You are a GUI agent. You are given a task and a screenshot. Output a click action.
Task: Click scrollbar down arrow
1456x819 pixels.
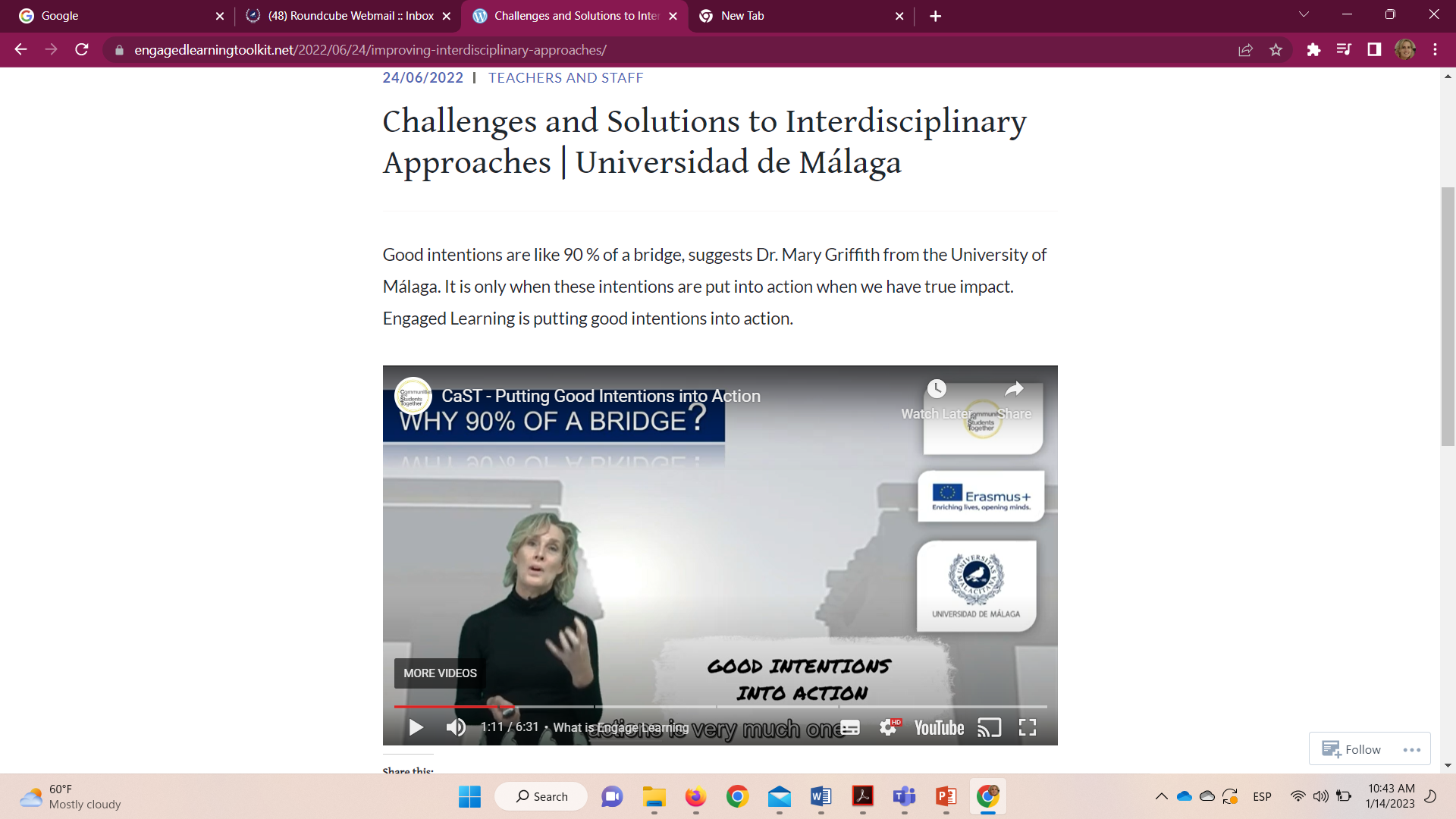pyautogui.click(x=1448, y=766)
